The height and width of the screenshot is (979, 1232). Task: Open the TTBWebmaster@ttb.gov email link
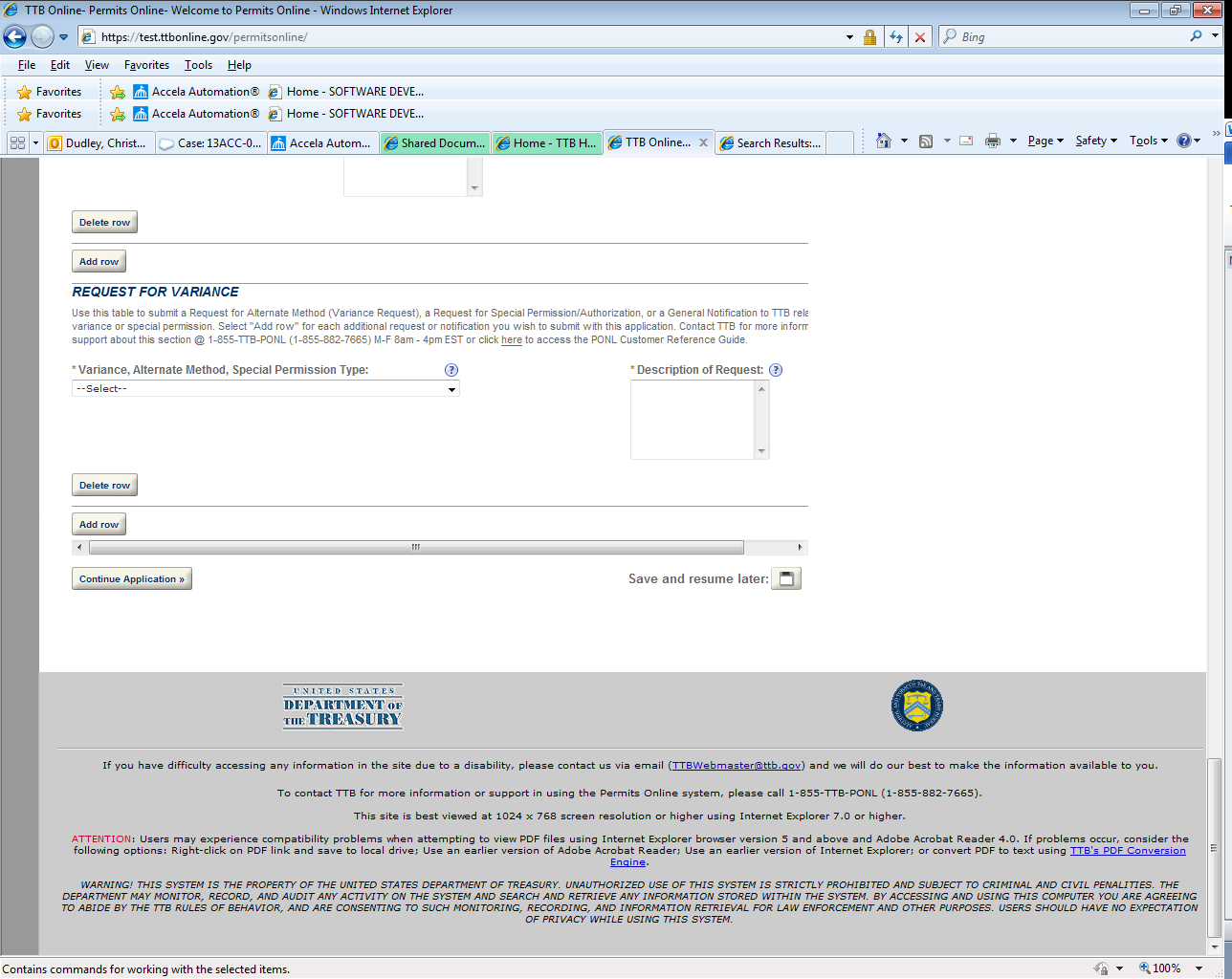tap(737, 765)
